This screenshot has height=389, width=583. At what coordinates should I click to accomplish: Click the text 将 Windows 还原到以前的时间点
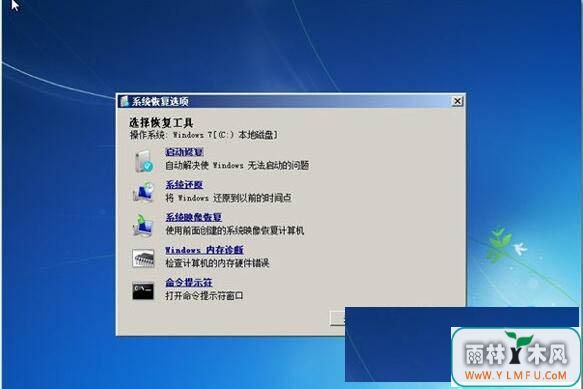tap(228, 198)
